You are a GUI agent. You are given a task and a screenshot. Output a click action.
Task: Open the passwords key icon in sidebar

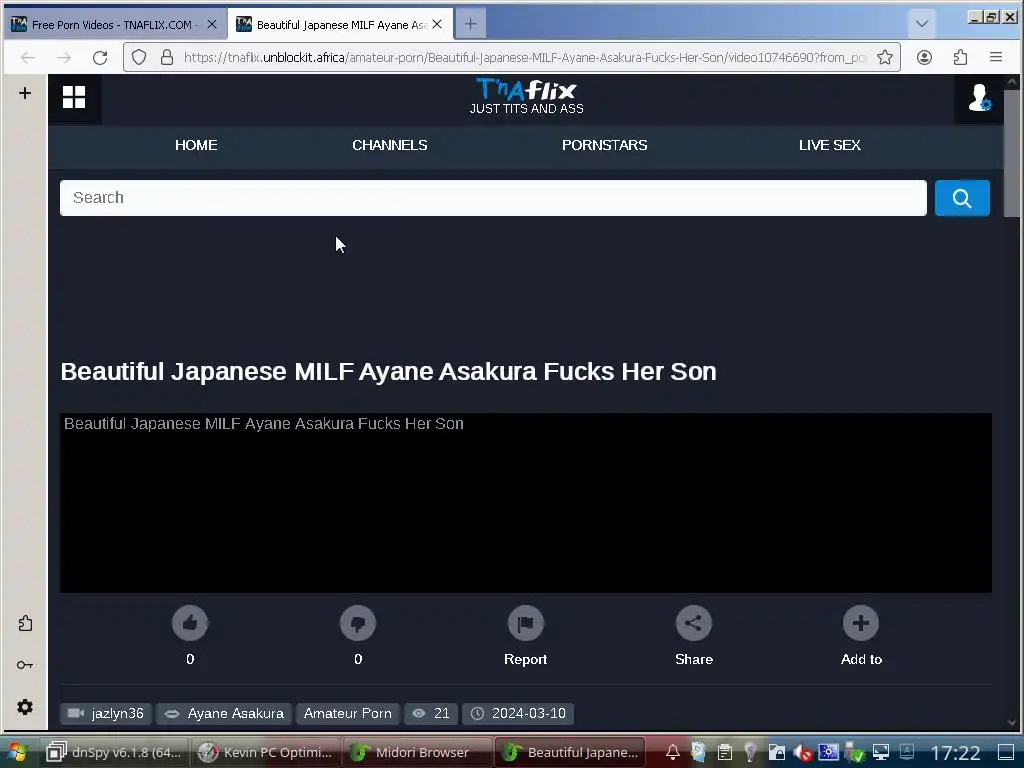point(25,665)
